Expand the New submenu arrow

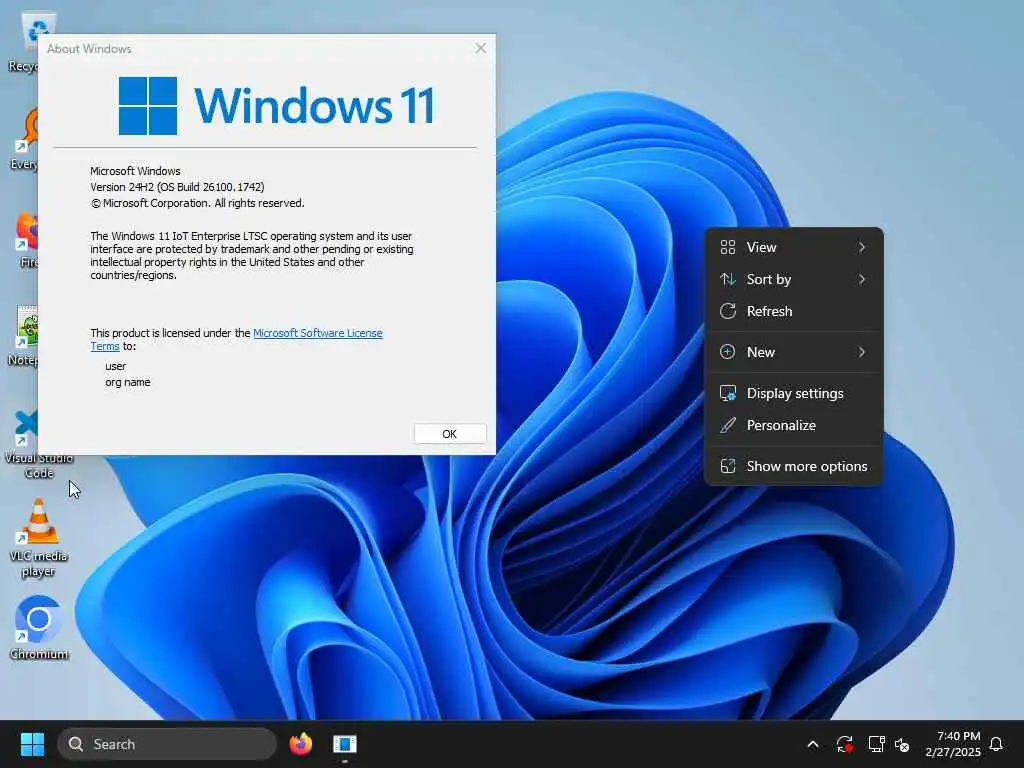point(862,353)
